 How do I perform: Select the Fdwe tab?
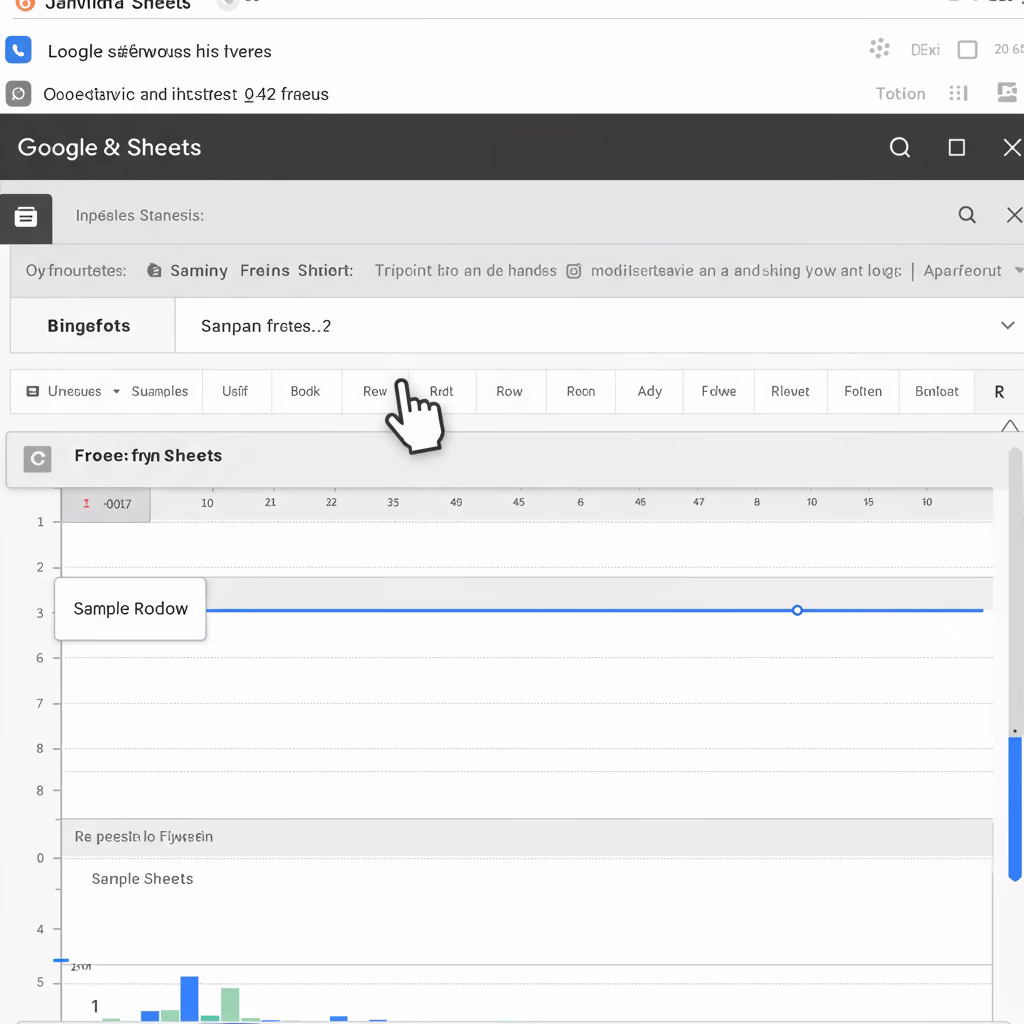(718, 391)
